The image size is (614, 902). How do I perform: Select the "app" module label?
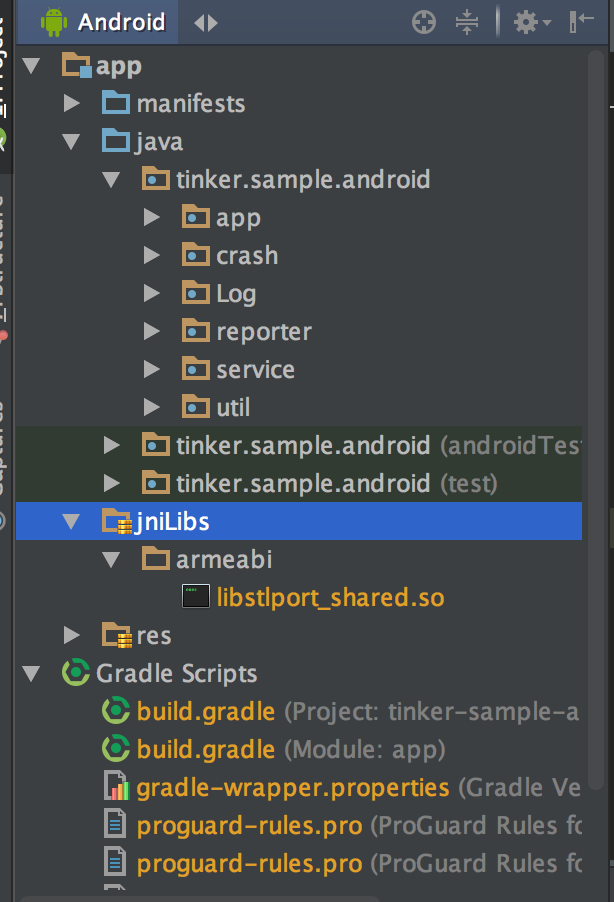(x=119, y=67)
